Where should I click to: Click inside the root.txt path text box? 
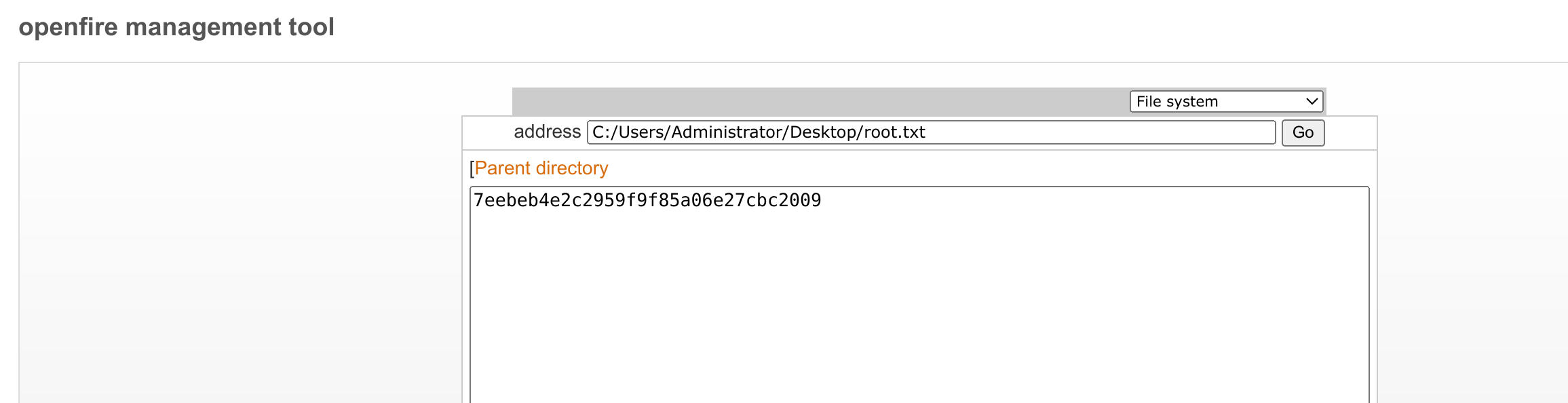coord(931,132)
